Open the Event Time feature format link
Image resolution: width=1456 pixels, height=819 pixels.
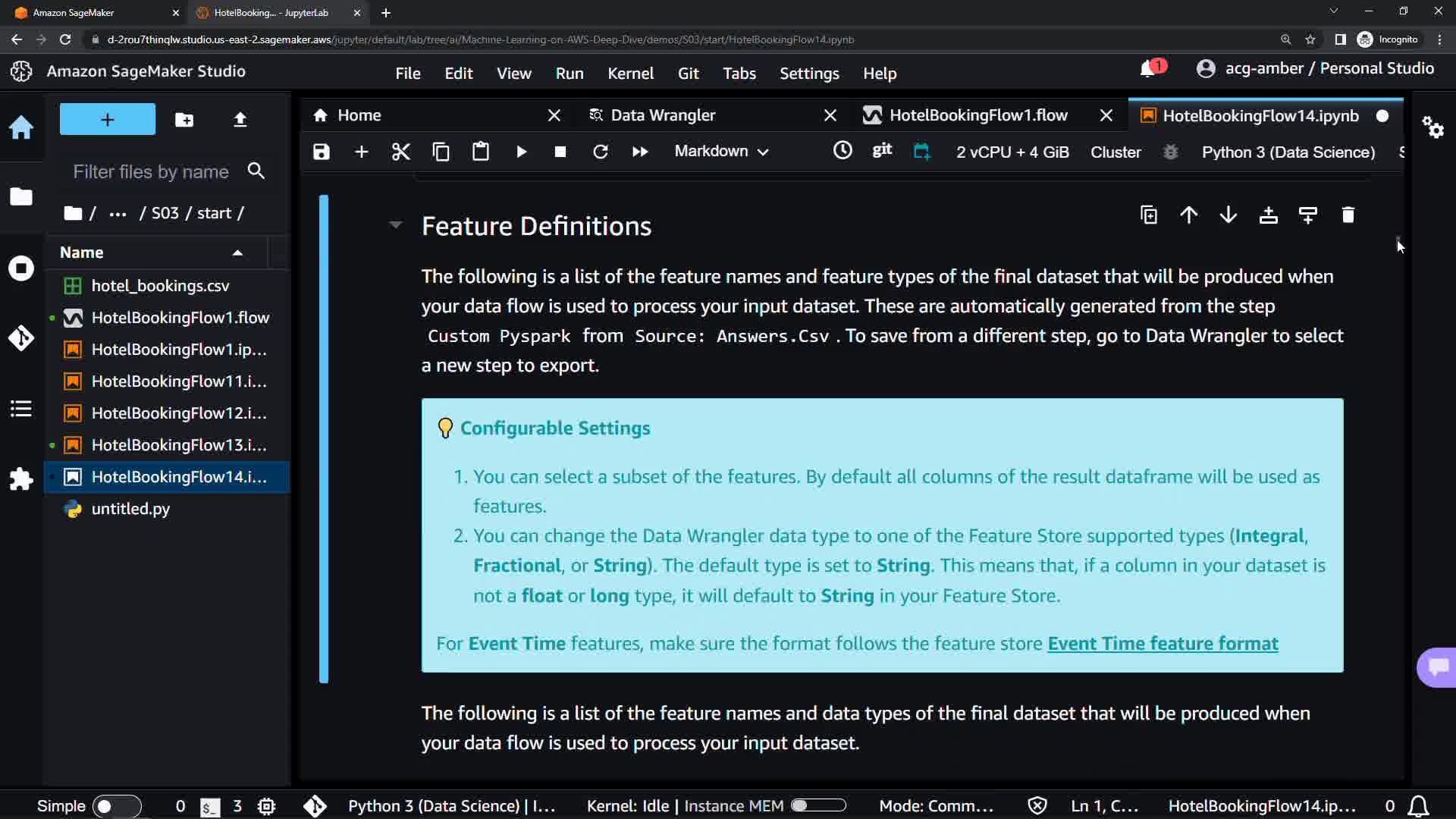coord(1162,644)
